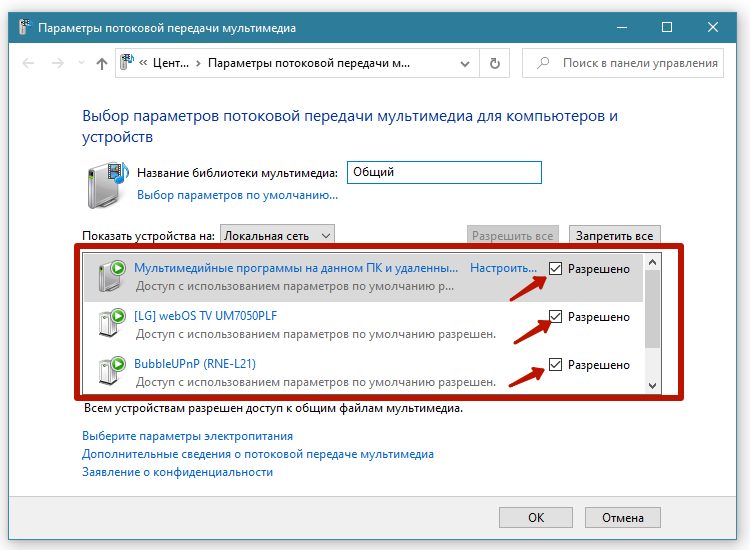This screenshot has width=750, height=550.
Task: Click 'Всем устройствам разрешен доступ' status text
Action: click(274, 408)
